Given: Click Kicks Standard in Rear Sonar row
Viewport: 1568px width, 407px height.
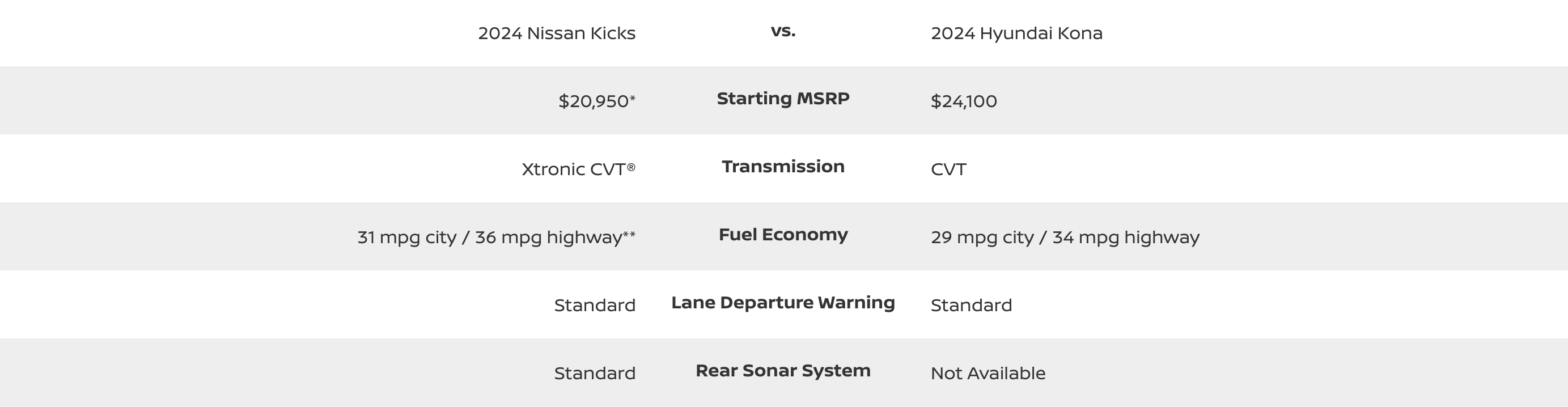Looking at the screenshot, I should [x=595, y=374].
